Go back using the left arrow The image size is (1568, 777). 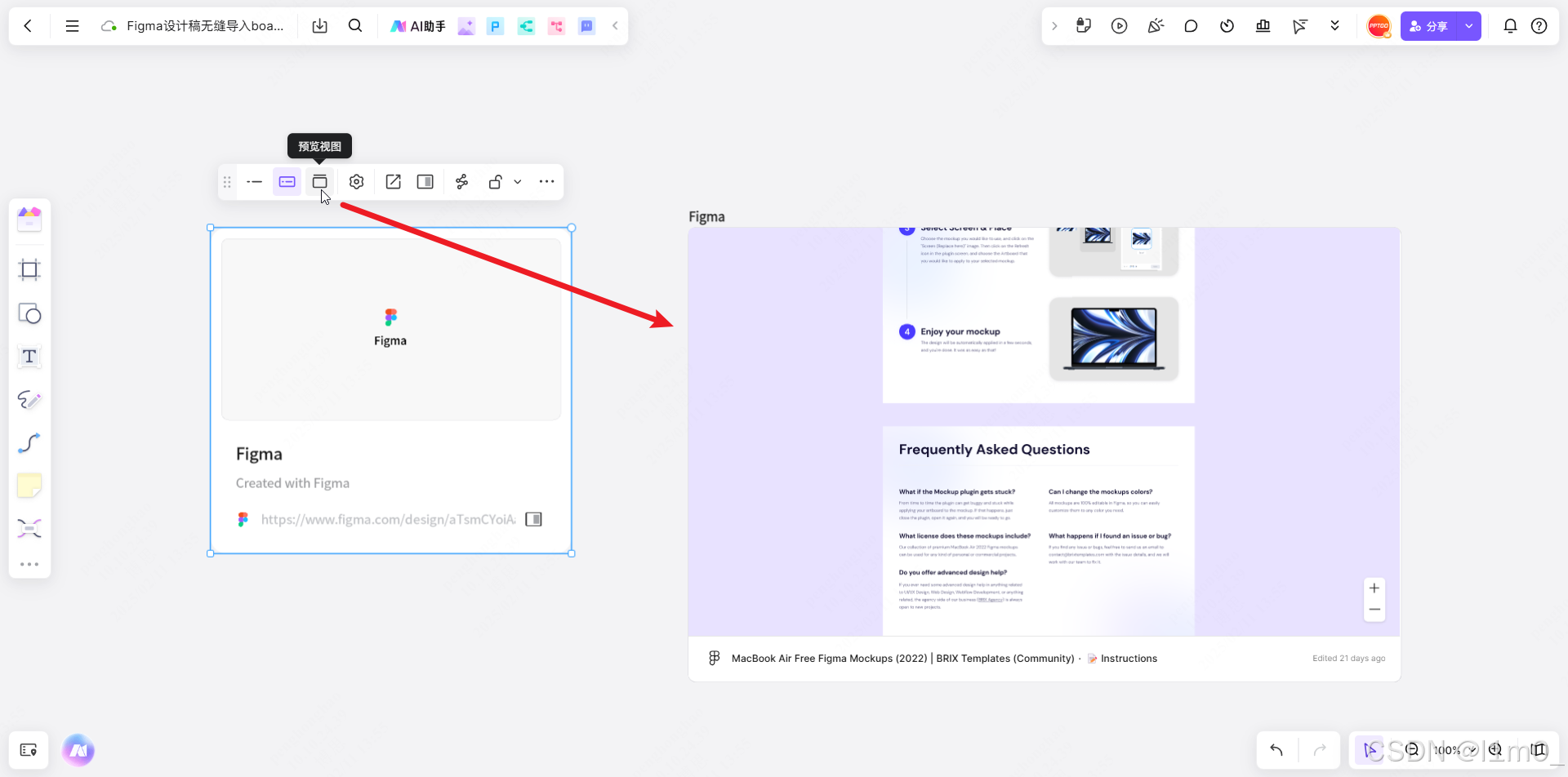click(28, 26)
